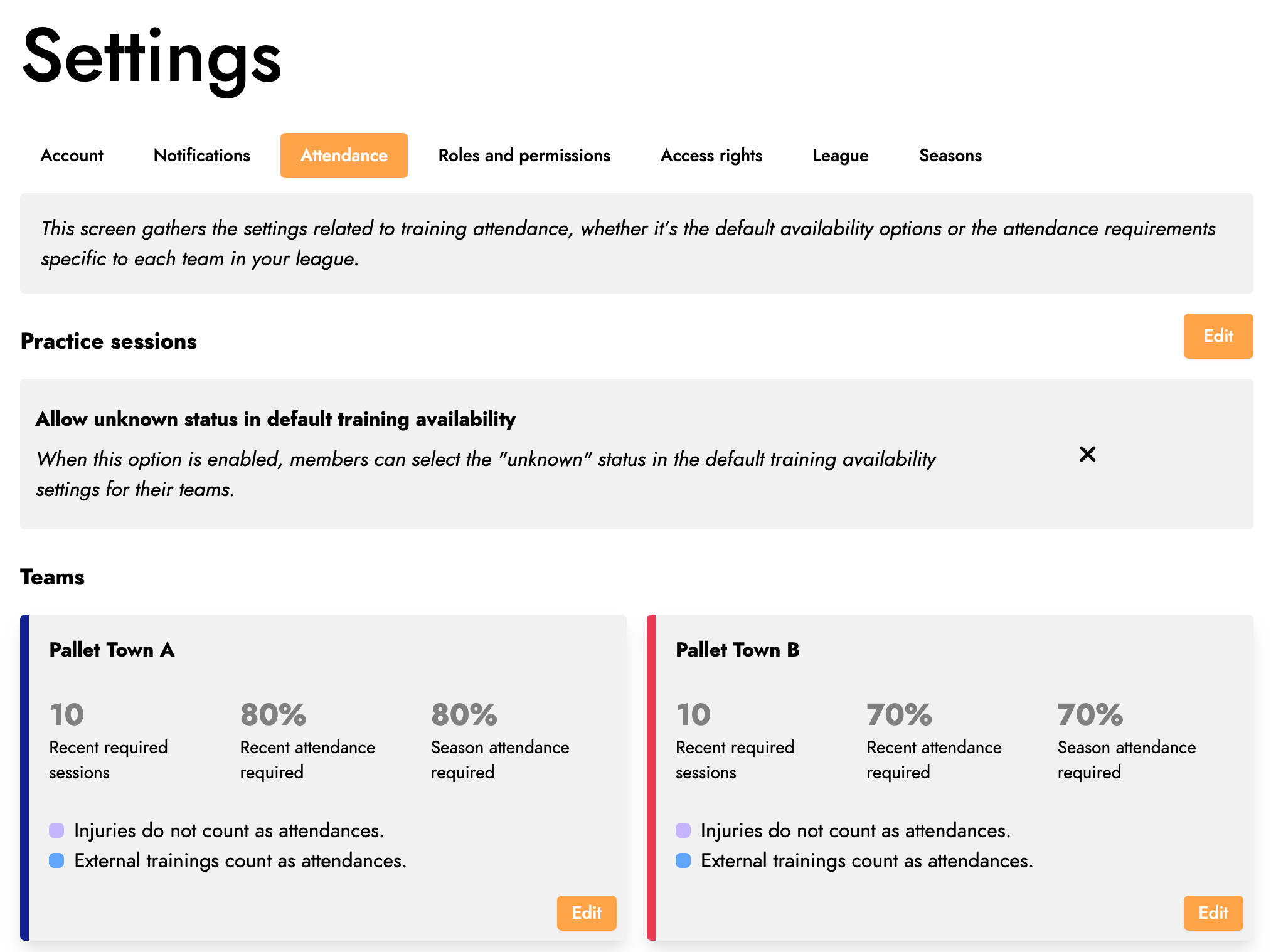This screenshot has height=952, width=1271.
Task: Open Roles and permissions tab
Action: (x=524, y=156)
